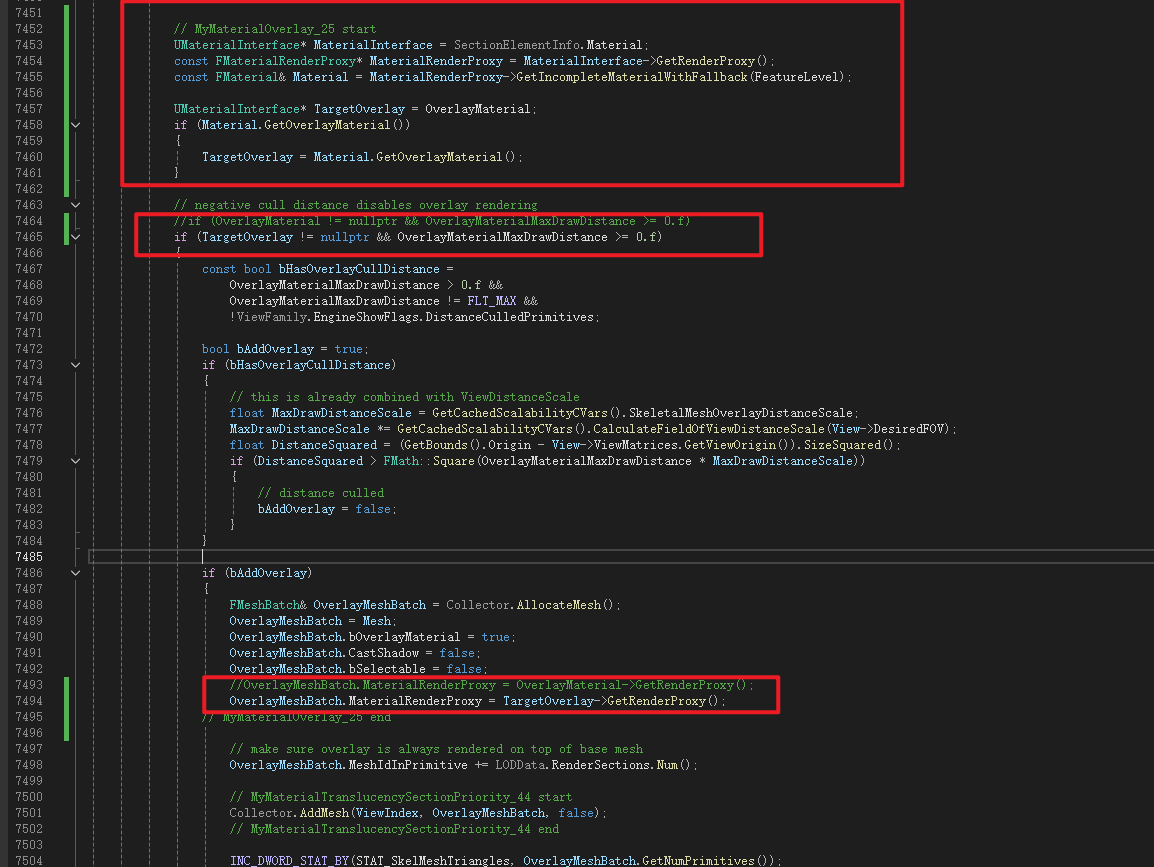Screen dimensions: 1154x867
Task: Click the green change bar beside line 7494
Action: pos(67,701)
